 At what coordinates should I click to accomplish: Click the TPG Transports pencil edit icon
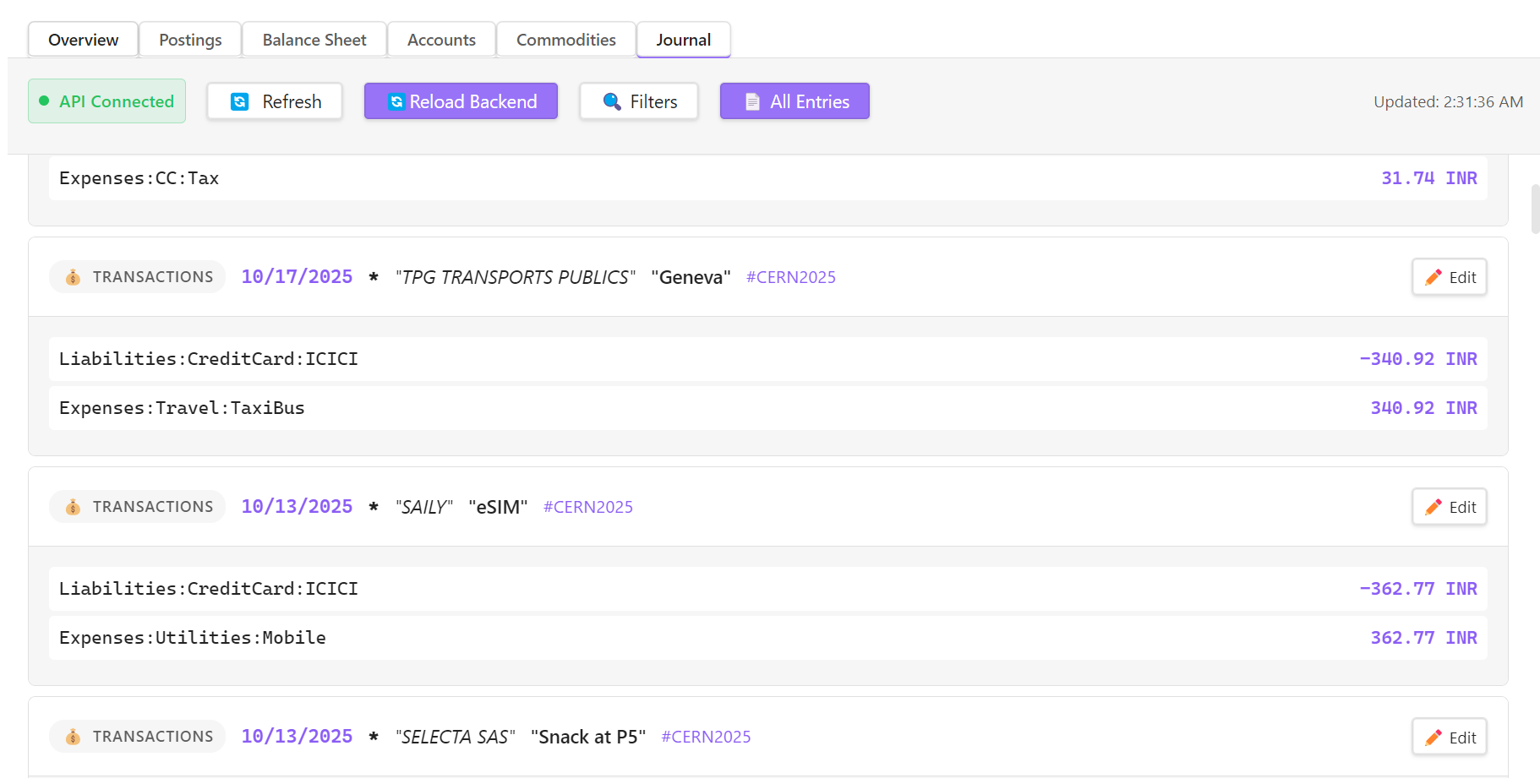click(1434, 277)
